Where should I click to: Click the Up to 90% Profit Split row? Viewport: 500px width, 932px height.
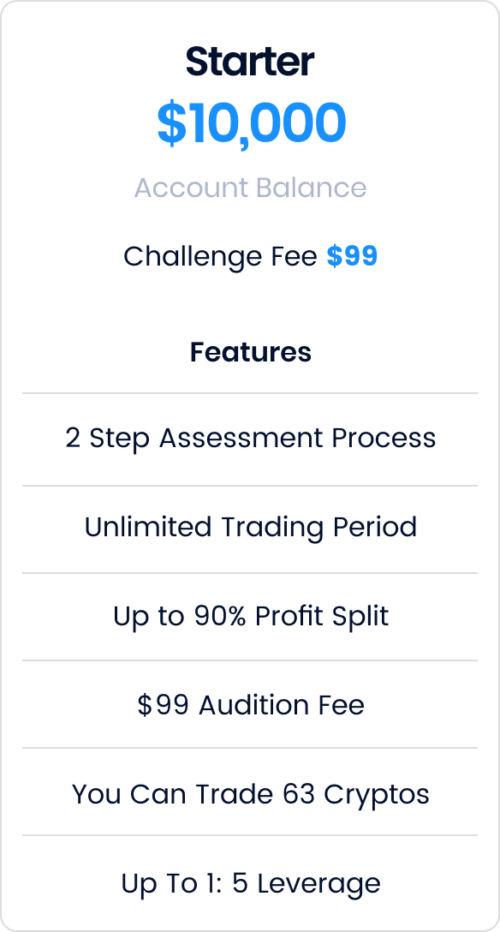click(250, 616)
